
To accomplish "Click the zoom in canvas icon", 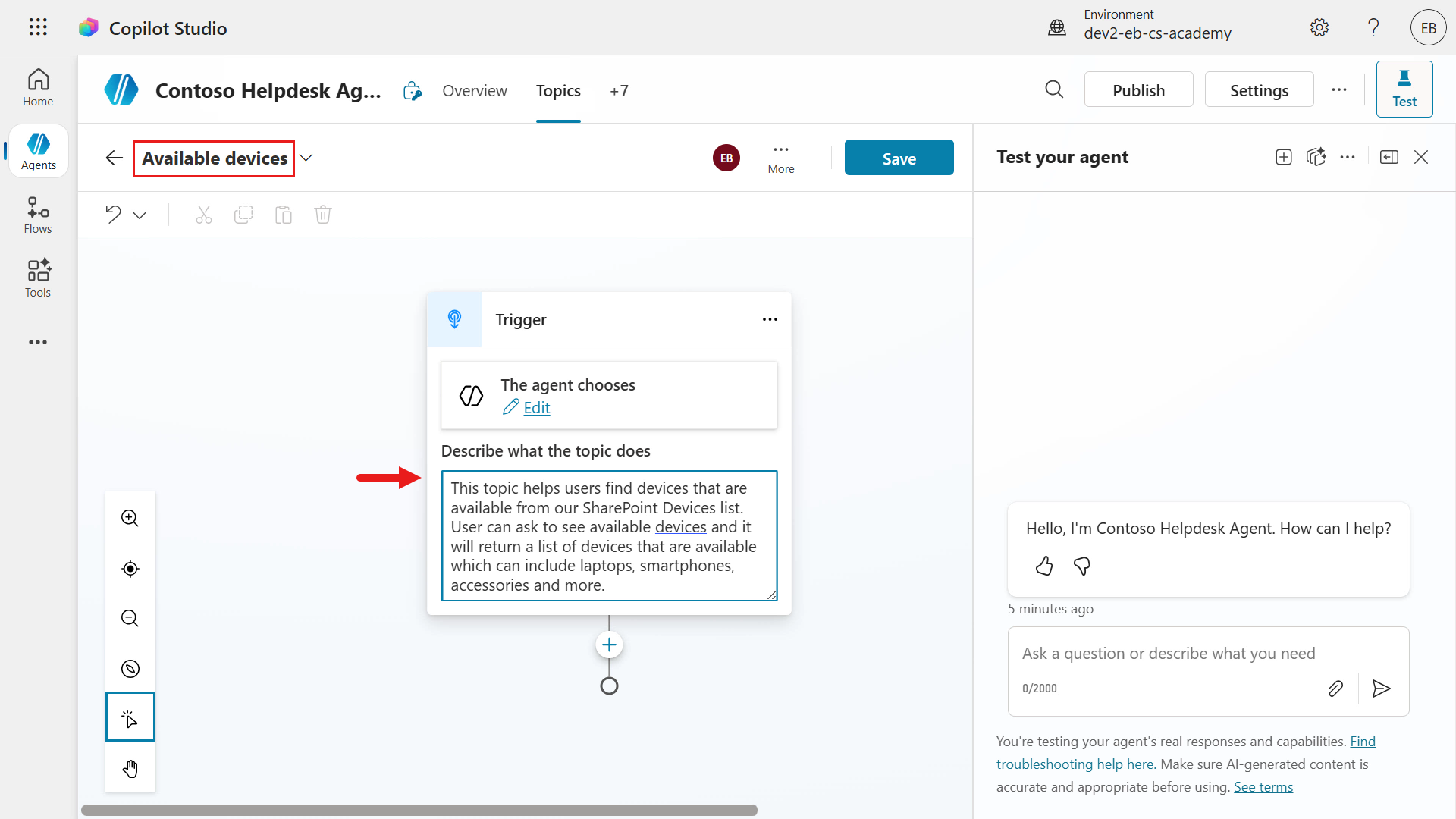I will point(130,518).
